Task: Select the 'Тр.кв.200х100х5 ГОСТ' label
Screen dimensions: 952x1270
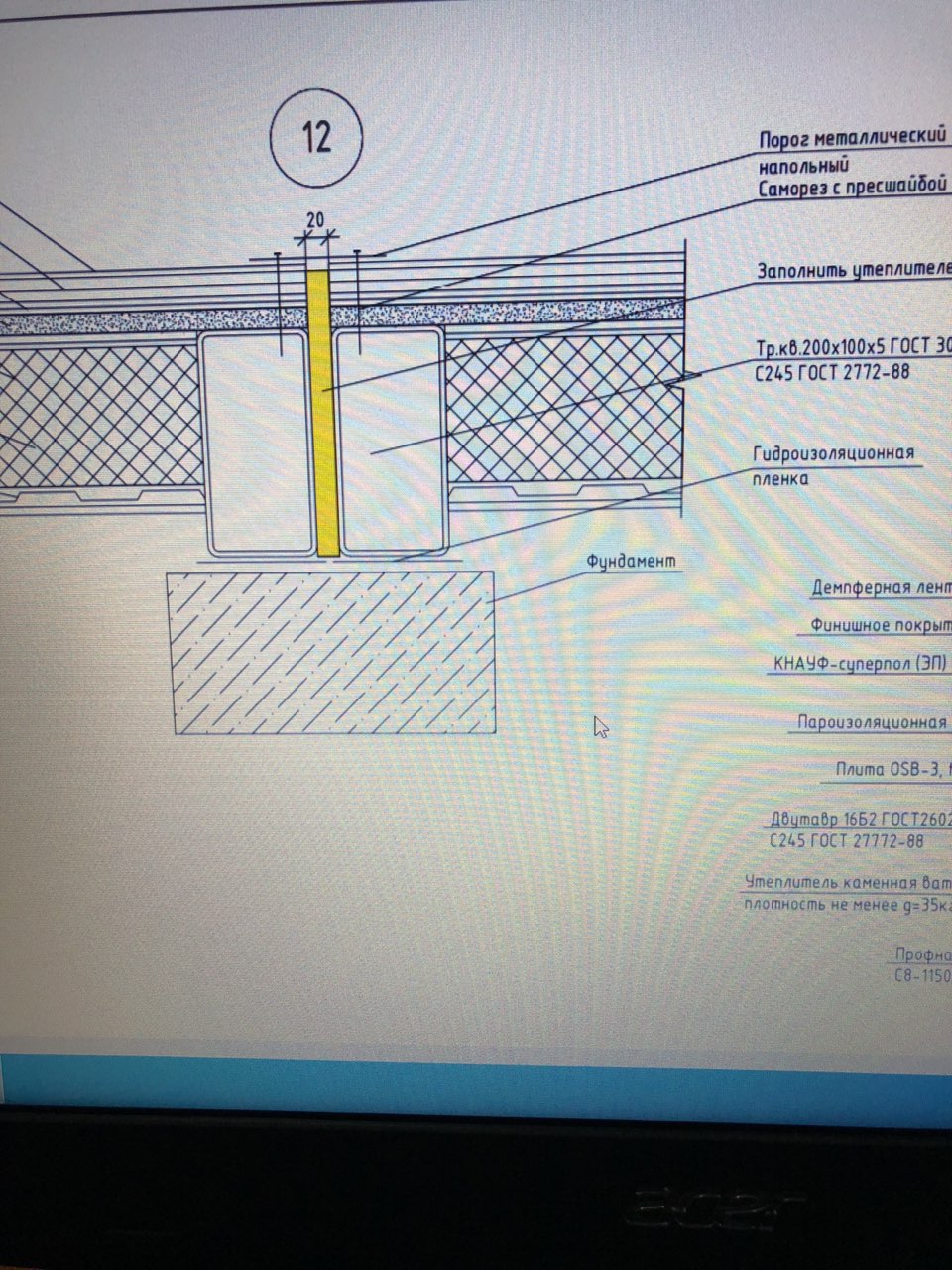Action: click(854, 348)
